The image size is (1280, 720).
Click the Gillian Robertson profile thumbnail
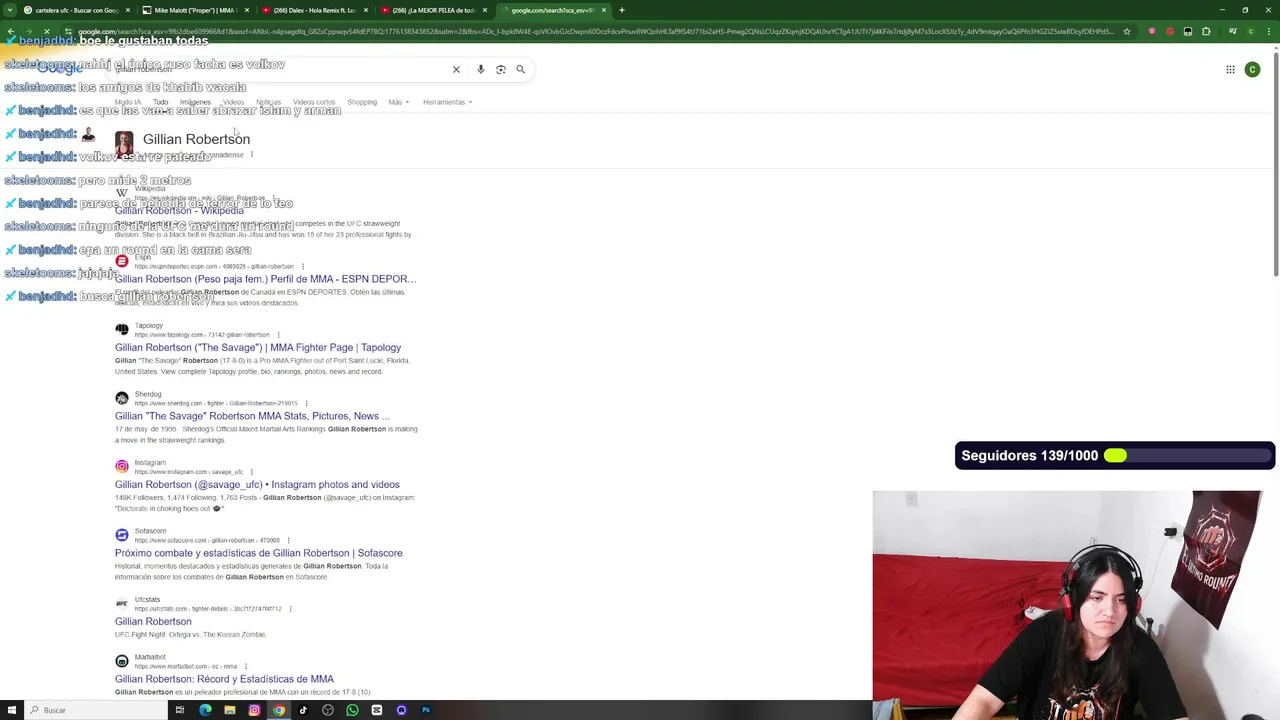pyautogui.click(x=124, y=144)
